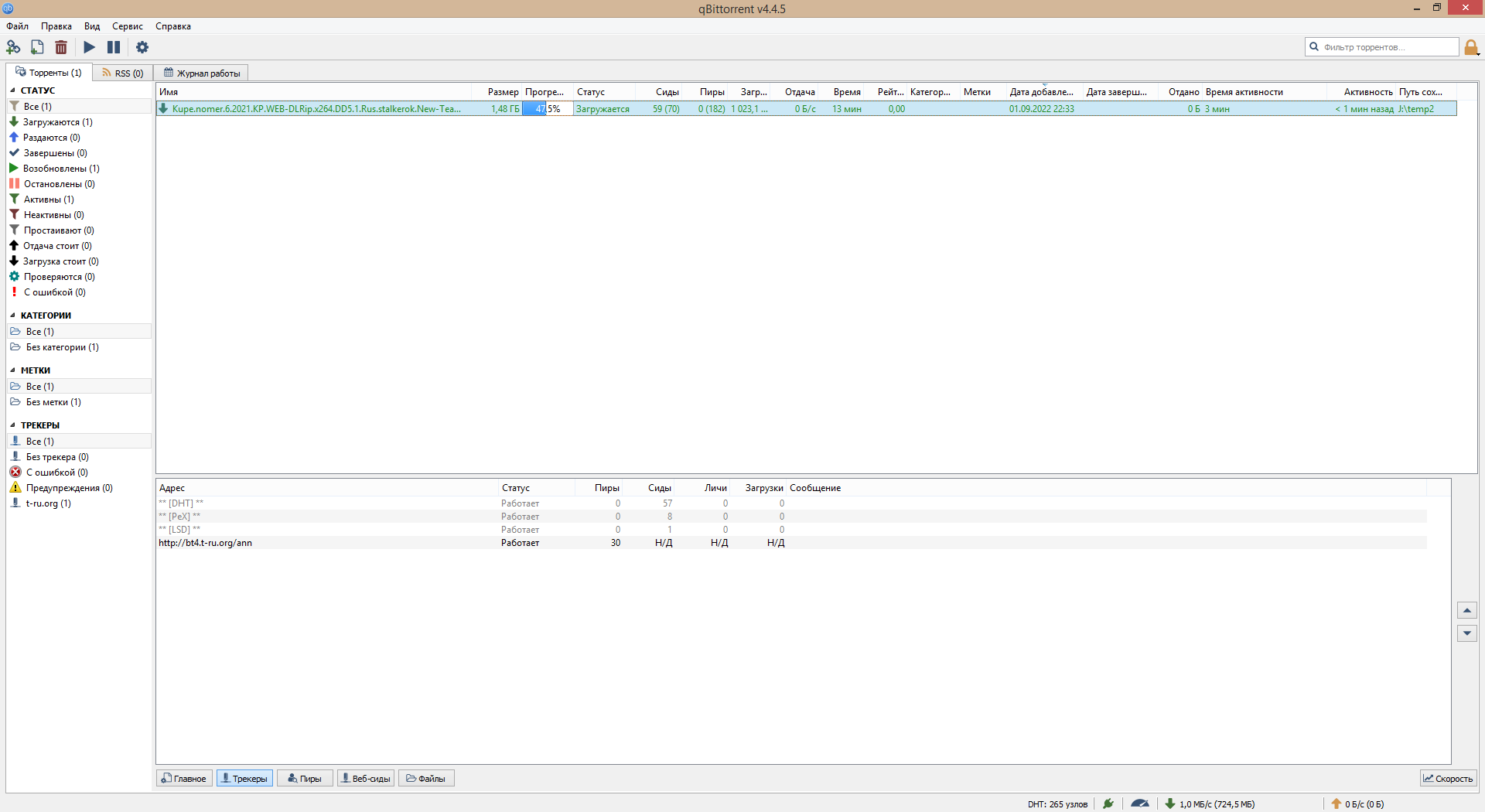Collapse the СТАТУС filter section
Viewport: 1485px width, 812px height.
point(12,90)
